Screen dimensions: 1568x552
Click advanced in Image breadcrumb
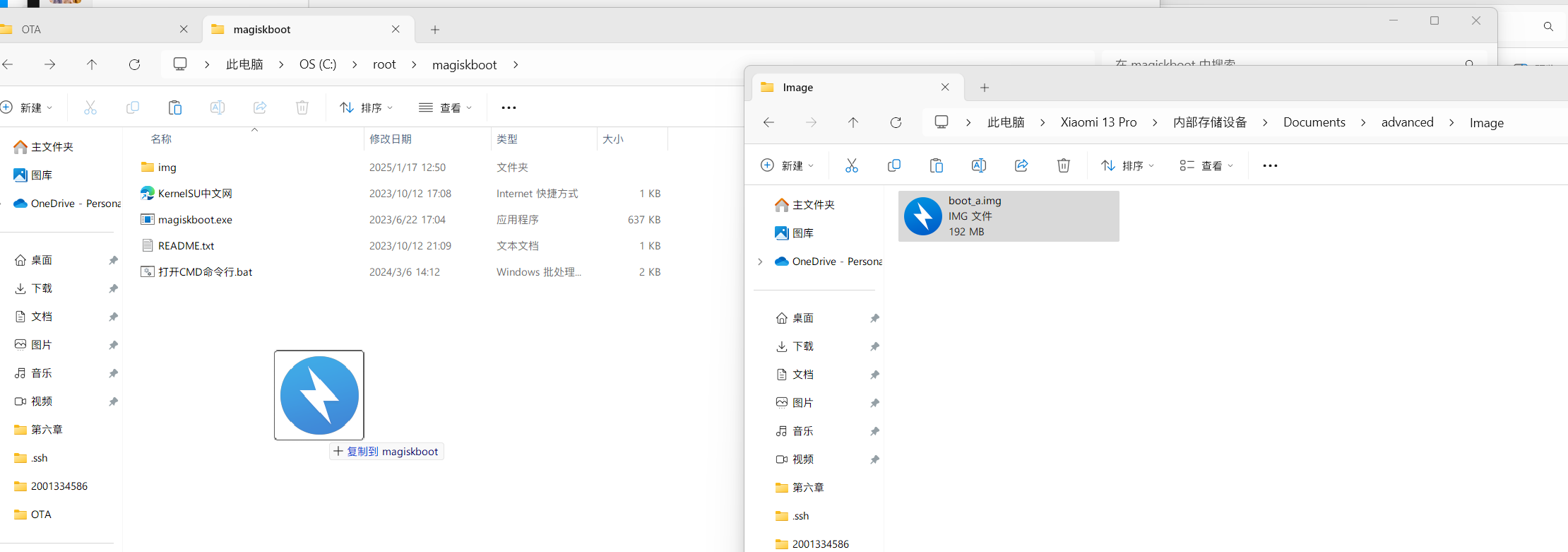pyautogui.click(x=1407, y=122)
